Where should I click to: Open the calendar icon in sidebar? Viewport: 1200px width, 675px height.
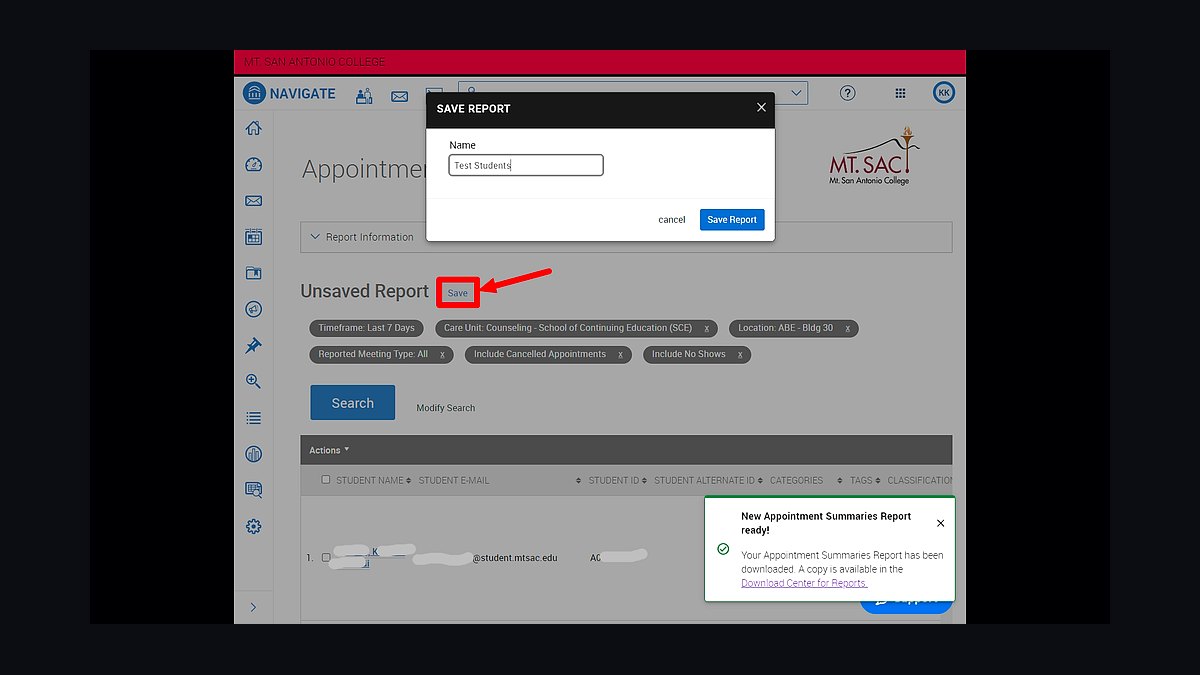(x=253, y=237)
